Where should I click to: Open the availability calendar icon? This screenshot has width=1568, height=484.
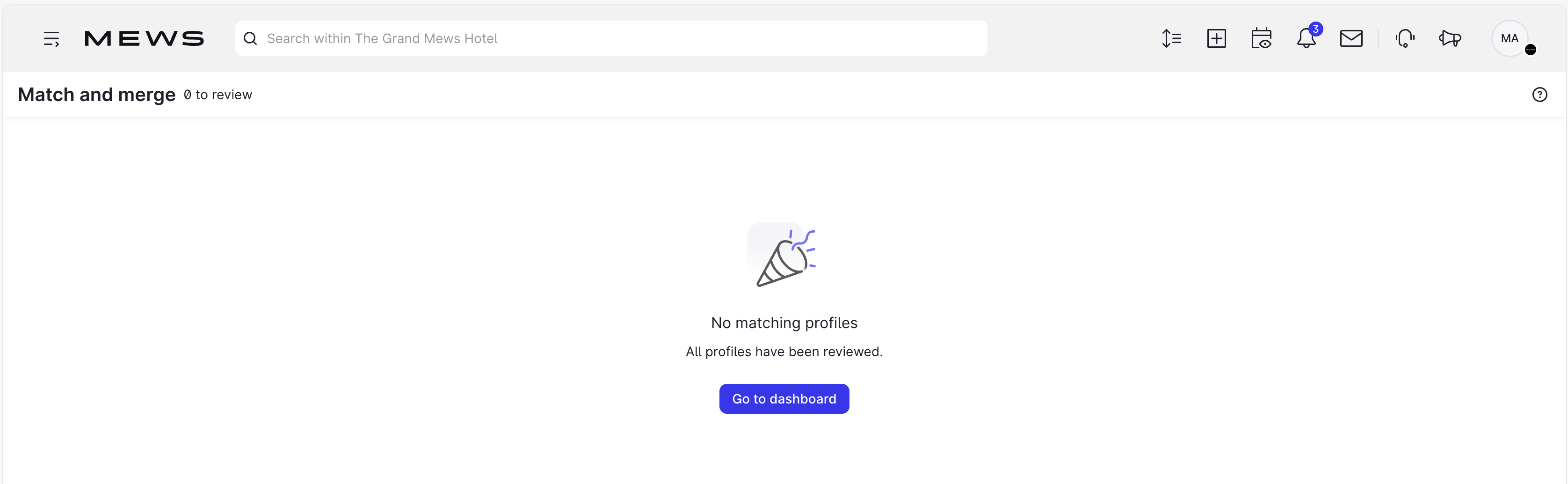1262,38
